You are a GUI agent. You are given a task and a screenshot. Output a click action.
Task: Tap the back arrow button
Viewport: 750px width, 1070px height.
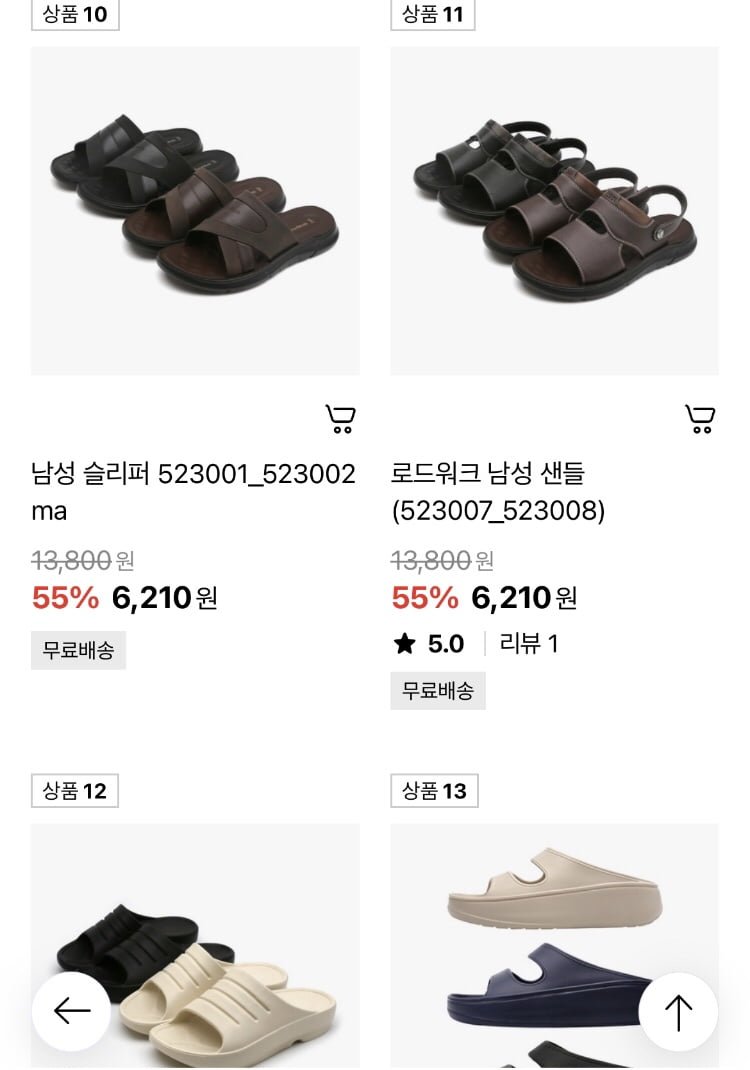tap(71, 1011)
